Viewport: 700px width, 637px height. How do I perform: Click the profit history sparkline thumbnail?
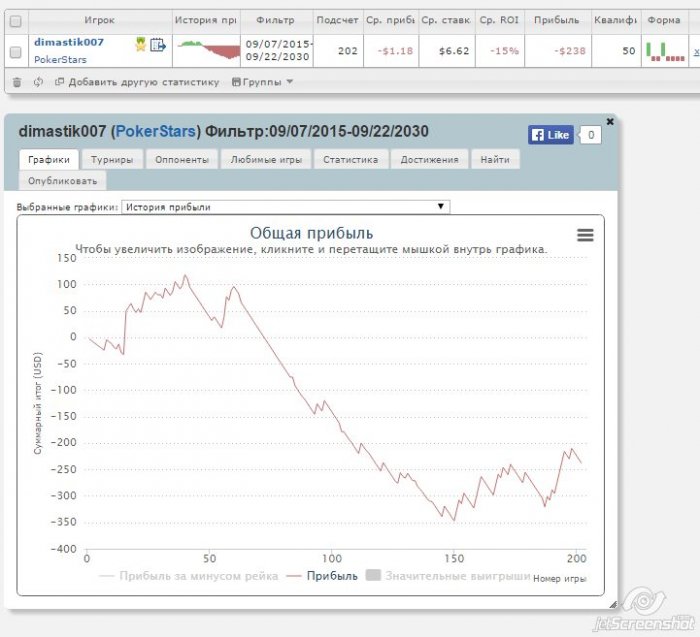pyautogui.click(x=208, y=50)
